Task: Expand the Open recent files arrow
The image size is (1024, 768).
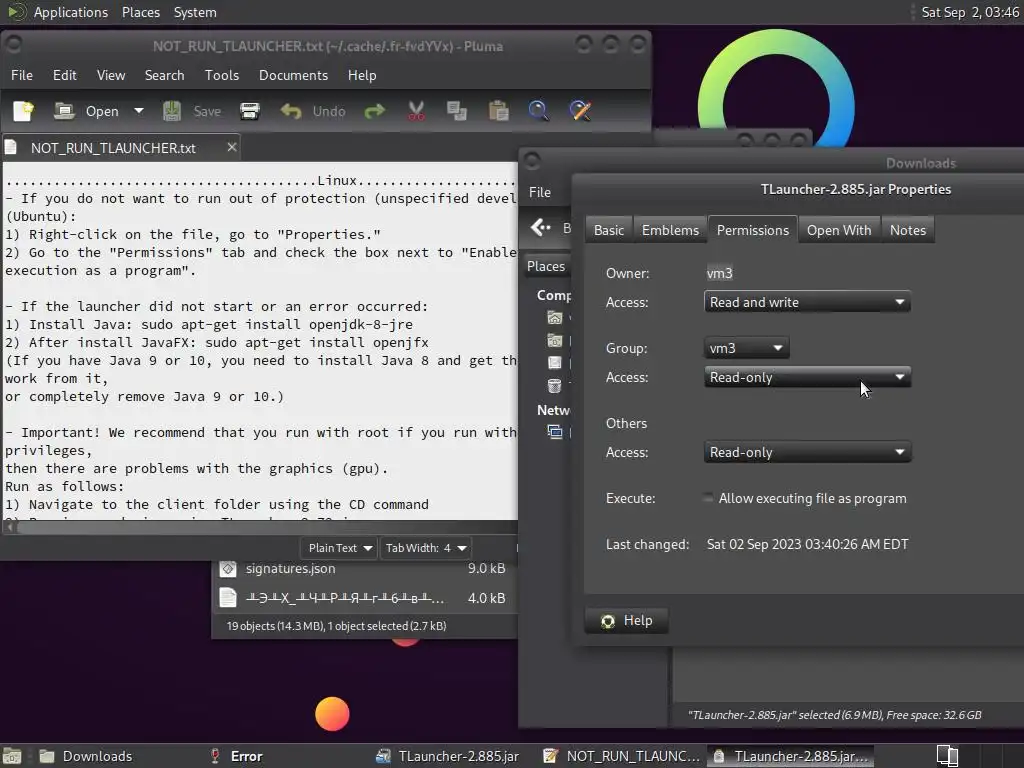Action: (x=138, y=111)
